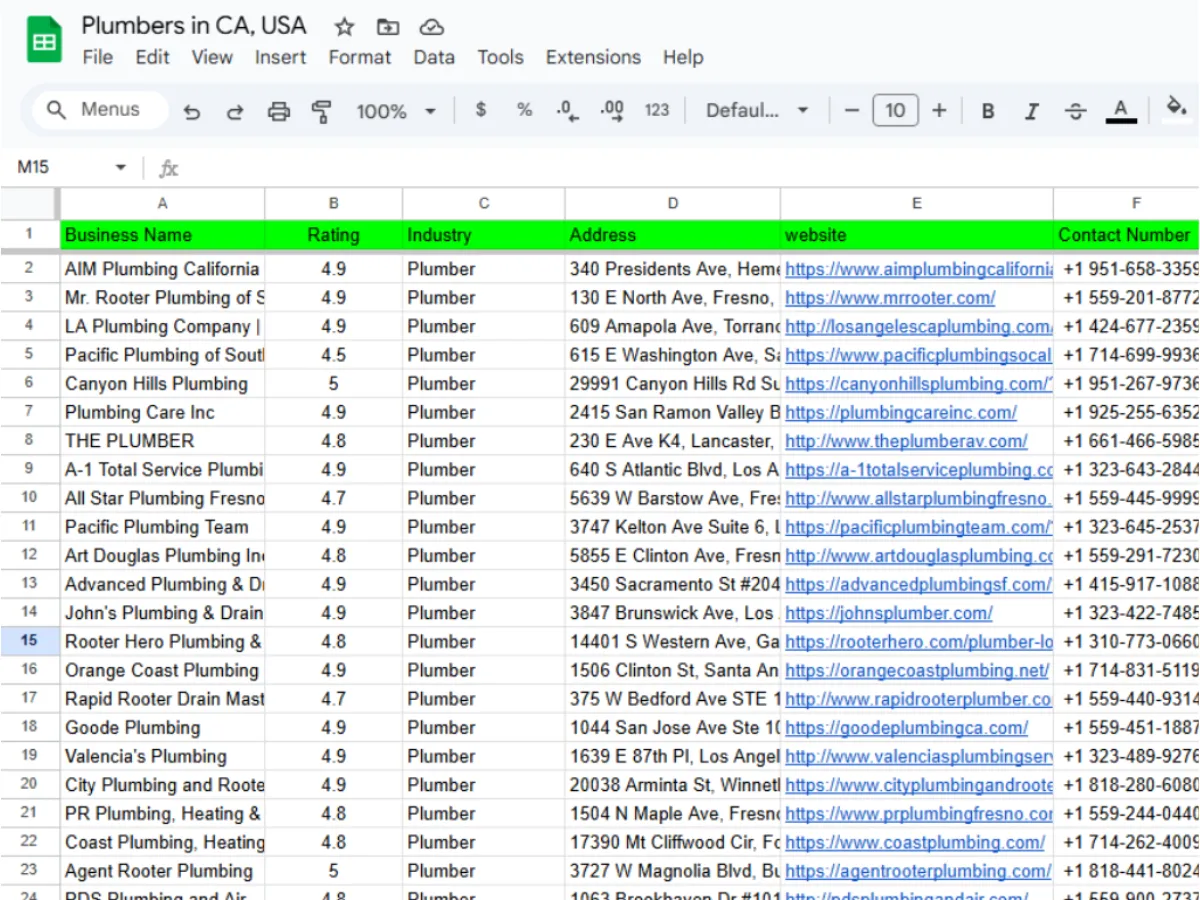Select the Goode Plumbing cell
Viewport: 1200px width, 900px height.
point(163,728)
